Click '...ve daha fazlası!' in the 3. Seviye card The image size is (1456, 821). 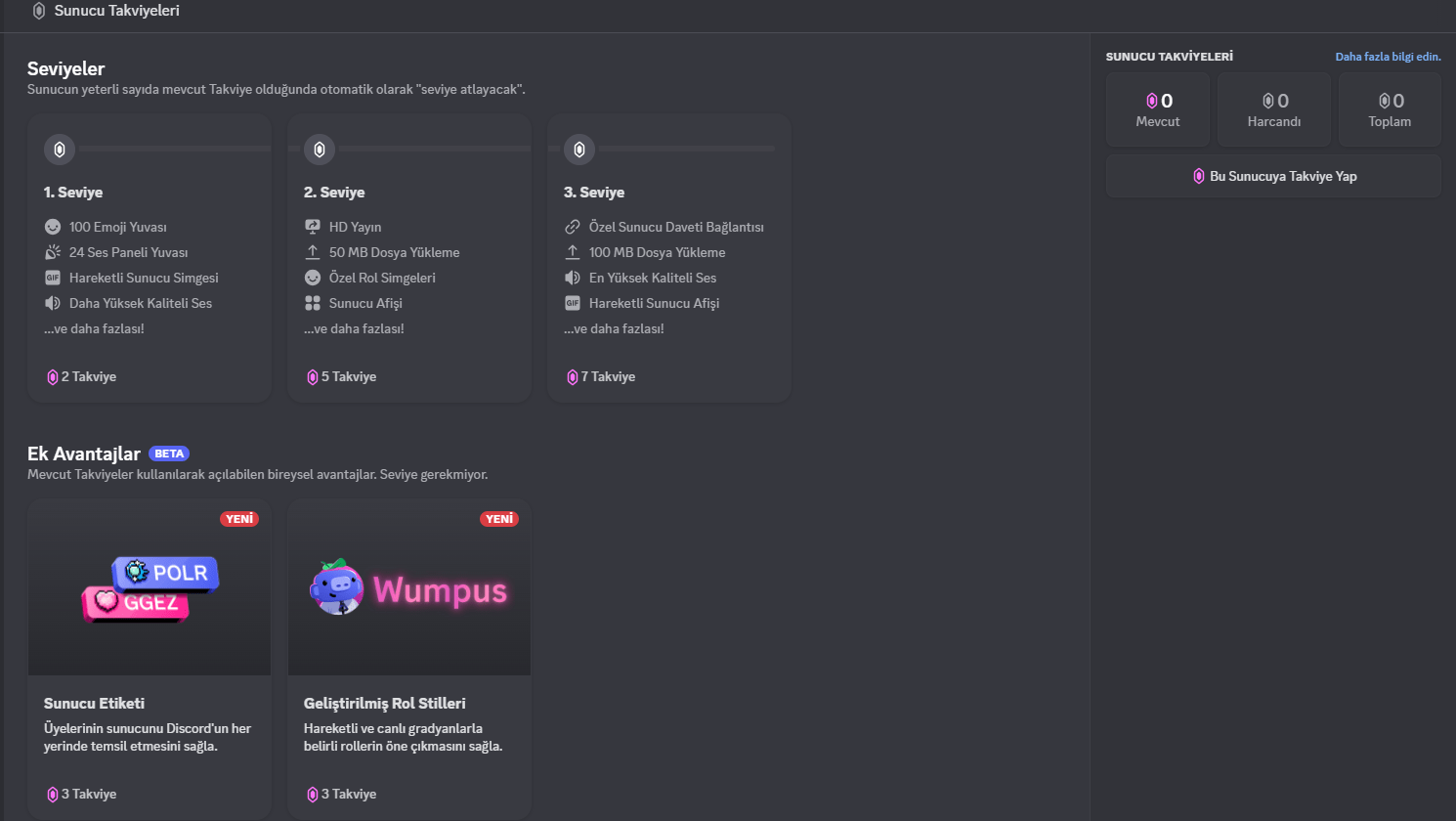614,328
